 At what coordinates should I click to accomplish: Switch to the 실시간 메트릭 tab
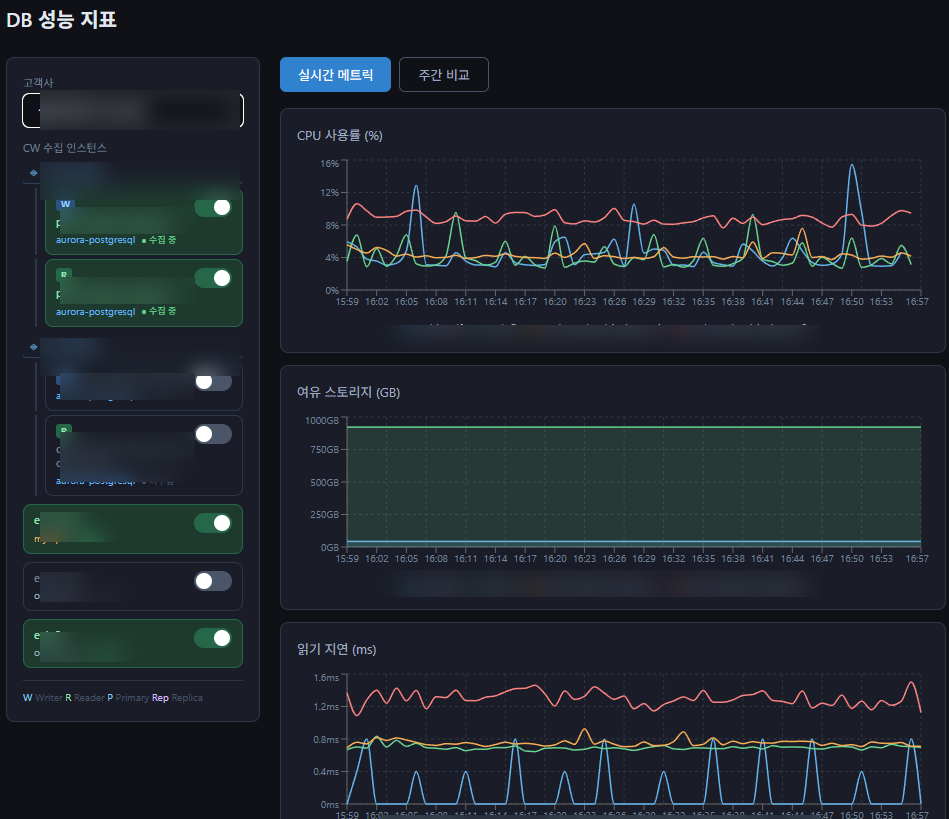click(x=335, y=74)
